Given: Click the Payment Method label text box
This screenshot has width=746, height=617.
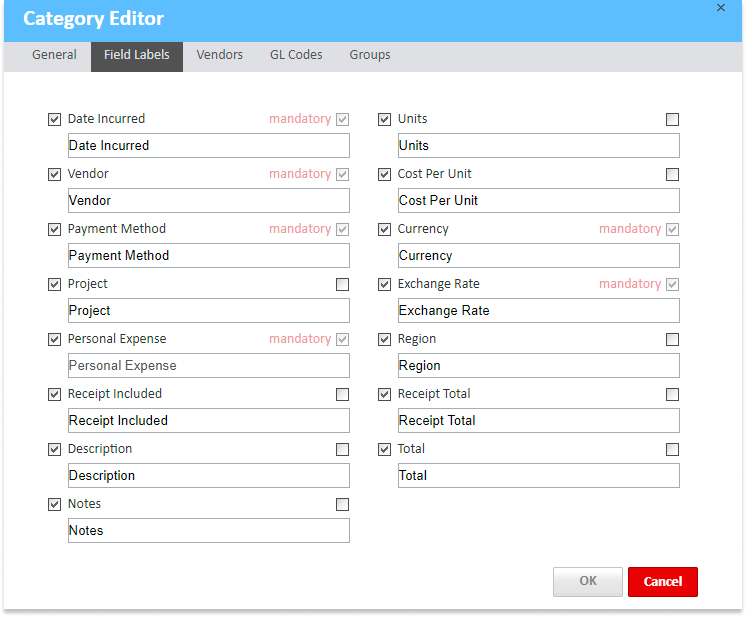Looking at the screenshot, I should pos(208,255).
